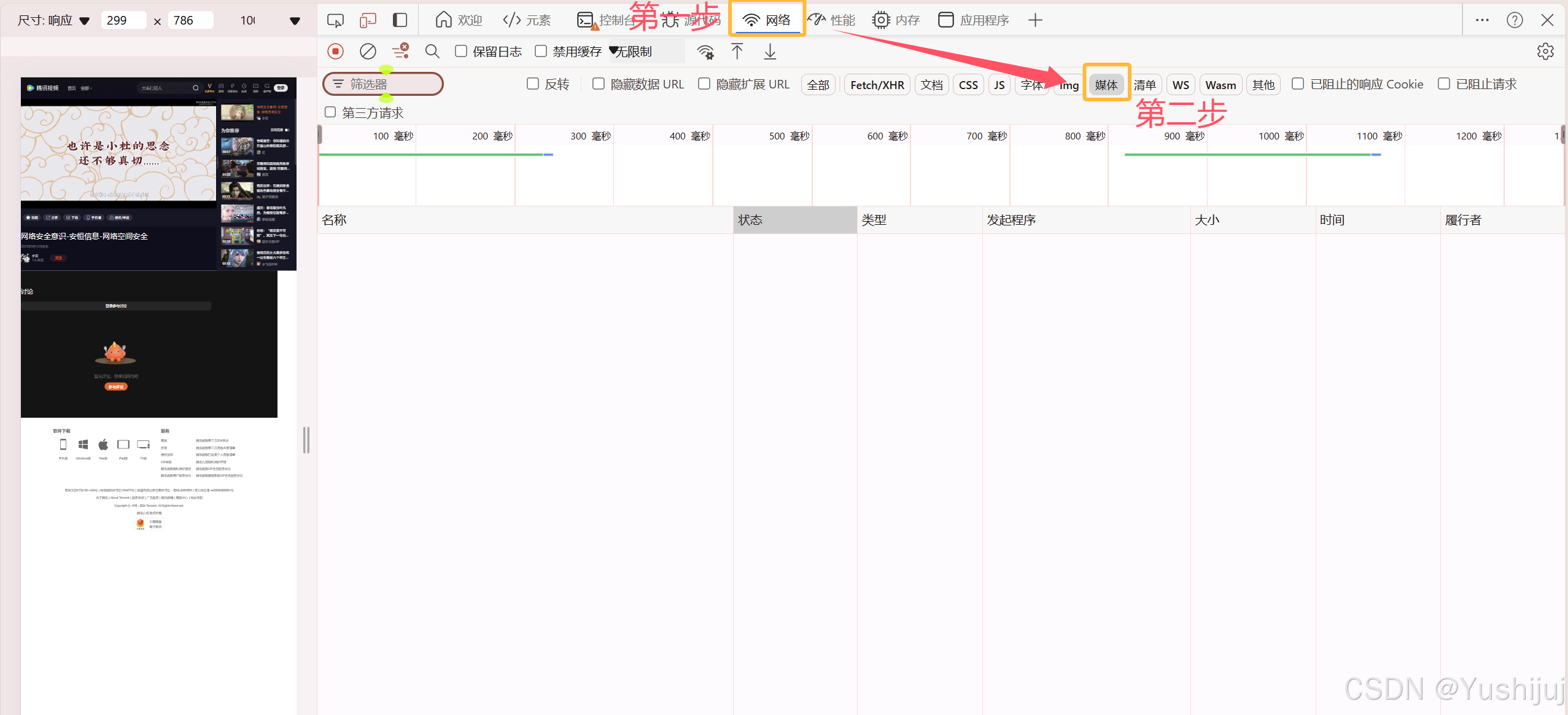Switch to the 元素 tab
The height and width of the screenshot is (715, 1568).
click(x=527, y=20)
